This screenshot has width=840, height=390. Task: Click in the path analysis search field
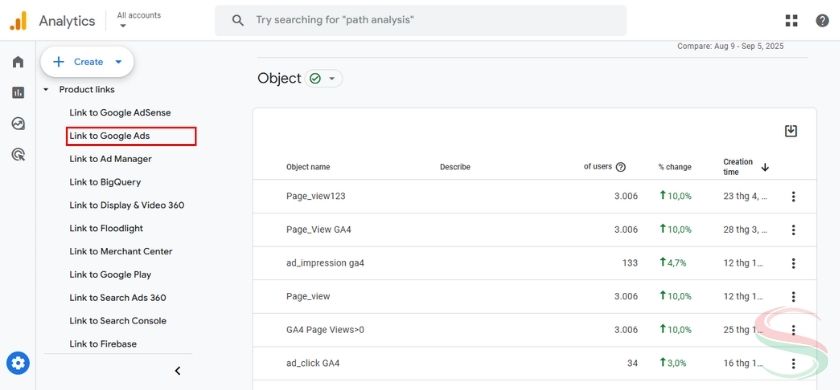(421, 20)
